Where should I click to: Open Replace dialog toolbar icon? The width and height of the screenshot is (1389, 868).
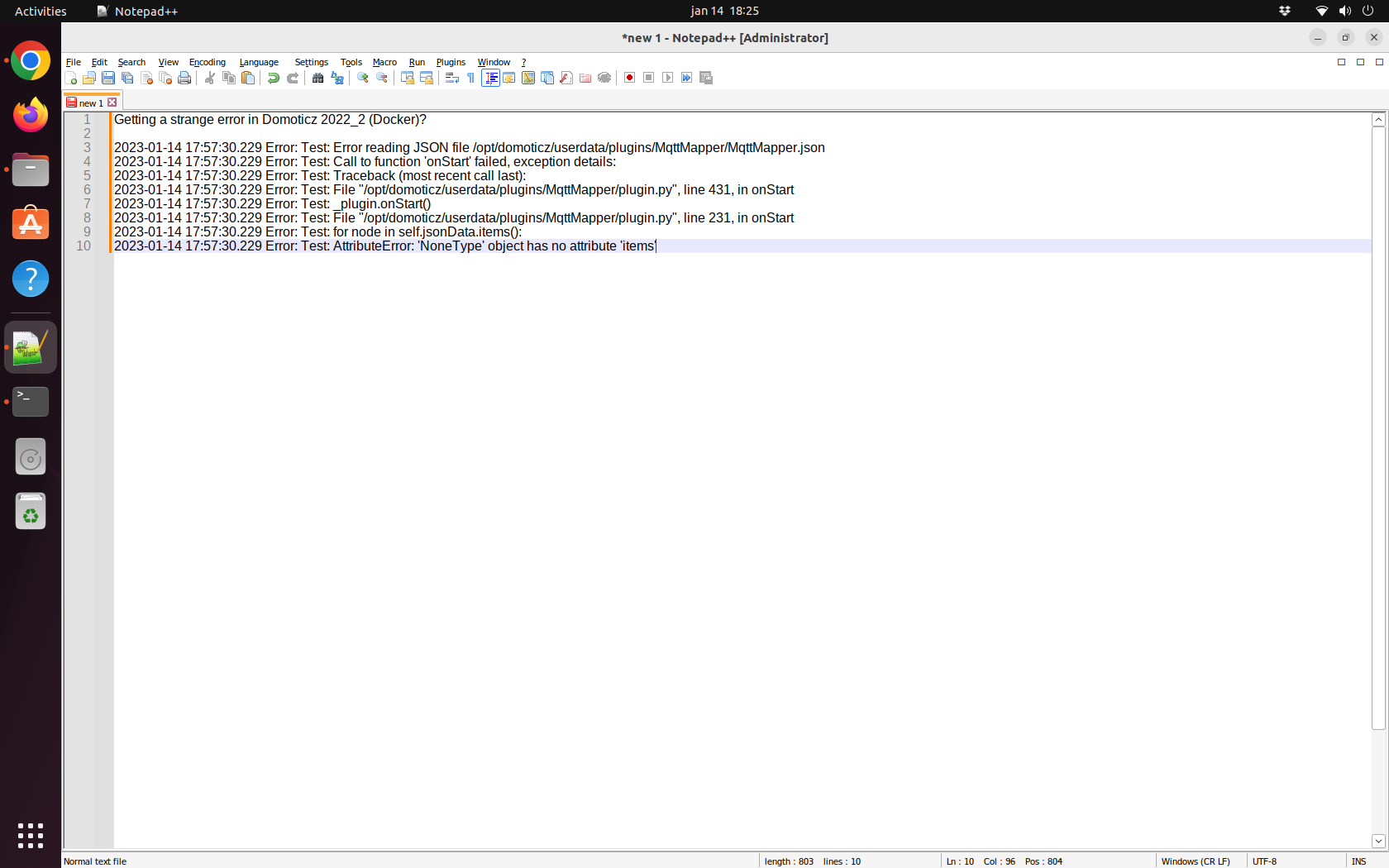click(337, 78)
